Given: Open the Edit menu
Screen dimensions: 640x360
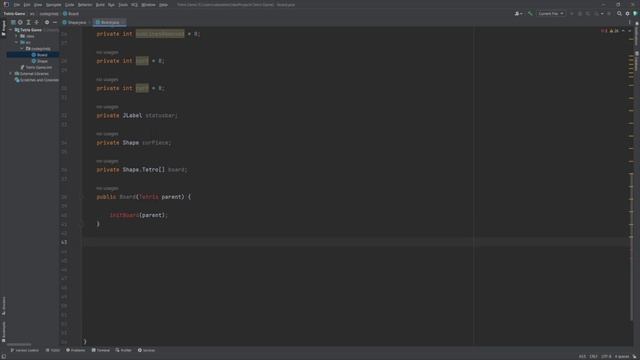Looking at the screenshot, I should 27,5.
